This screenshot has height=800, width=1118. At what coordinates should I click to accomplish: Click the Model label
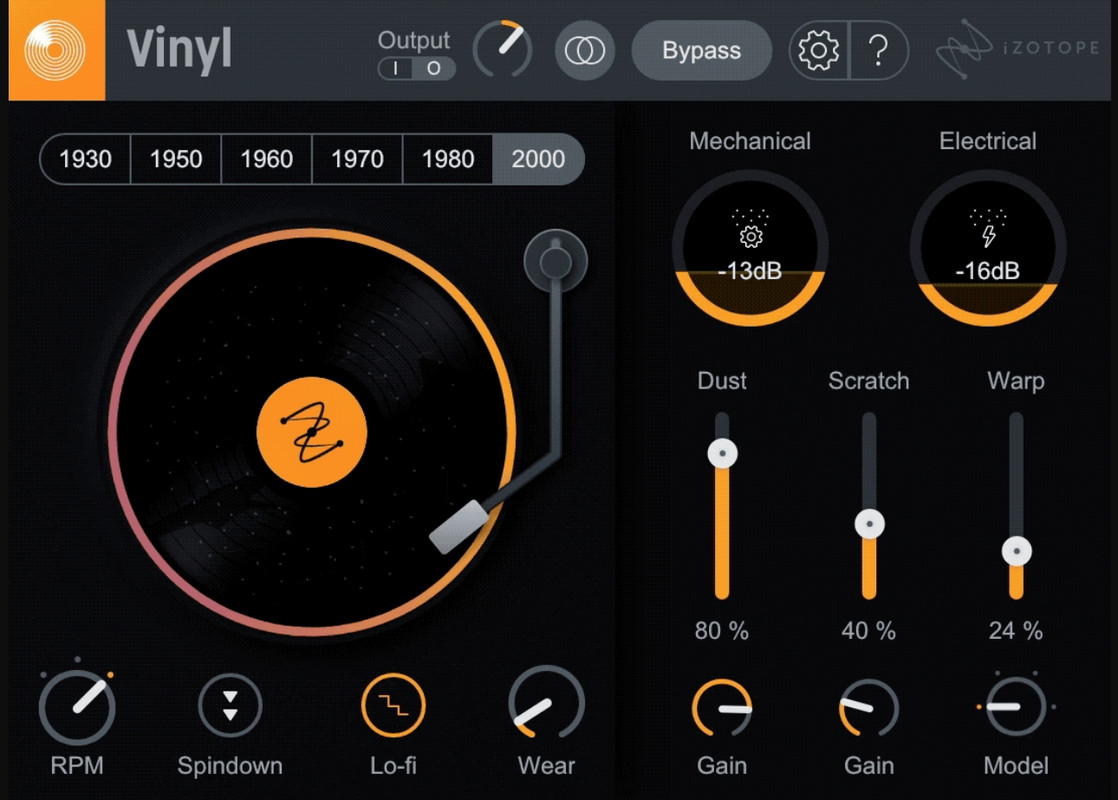pyautogui.click(x=1016, y=766)
